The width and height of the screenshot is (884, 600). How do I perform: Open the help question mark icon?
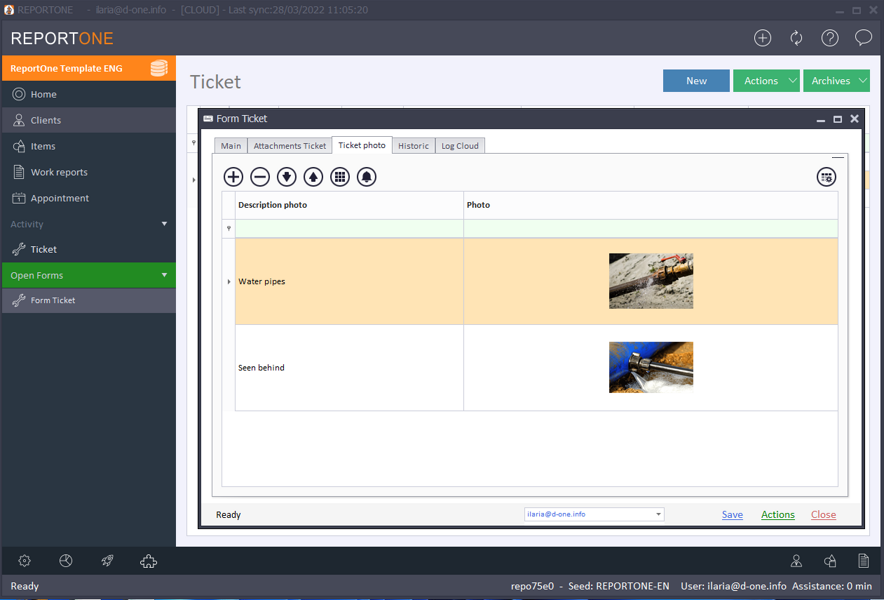point(830,38)
